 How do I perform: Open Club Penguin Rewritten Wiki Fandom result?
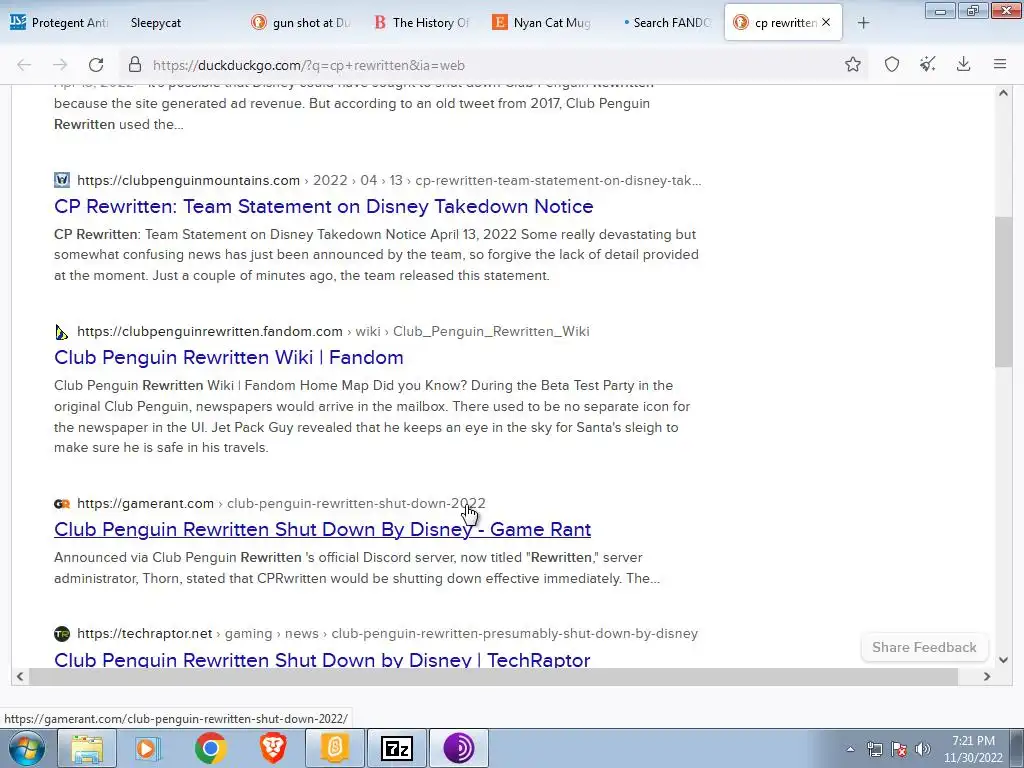229,357
